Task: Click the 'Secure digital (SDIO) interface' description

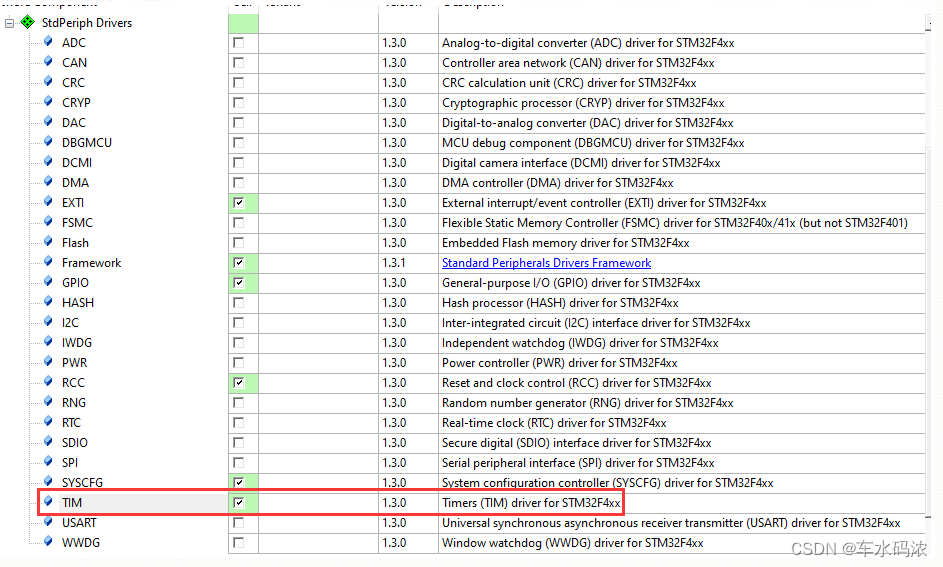Action: [x=577, y=443]
